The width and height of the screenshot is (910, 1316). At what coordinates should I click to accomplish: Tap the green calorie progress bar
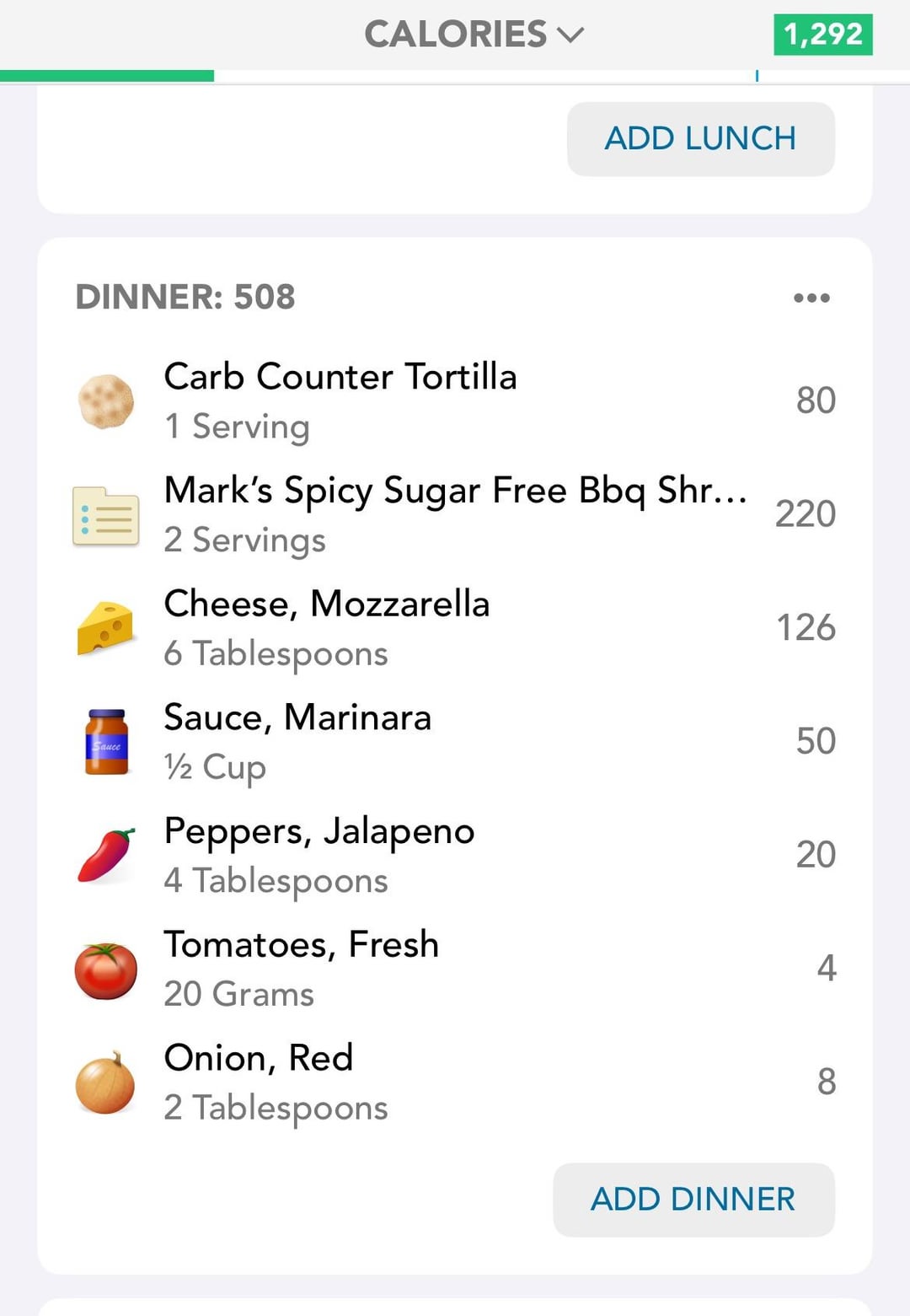point(107,76)
